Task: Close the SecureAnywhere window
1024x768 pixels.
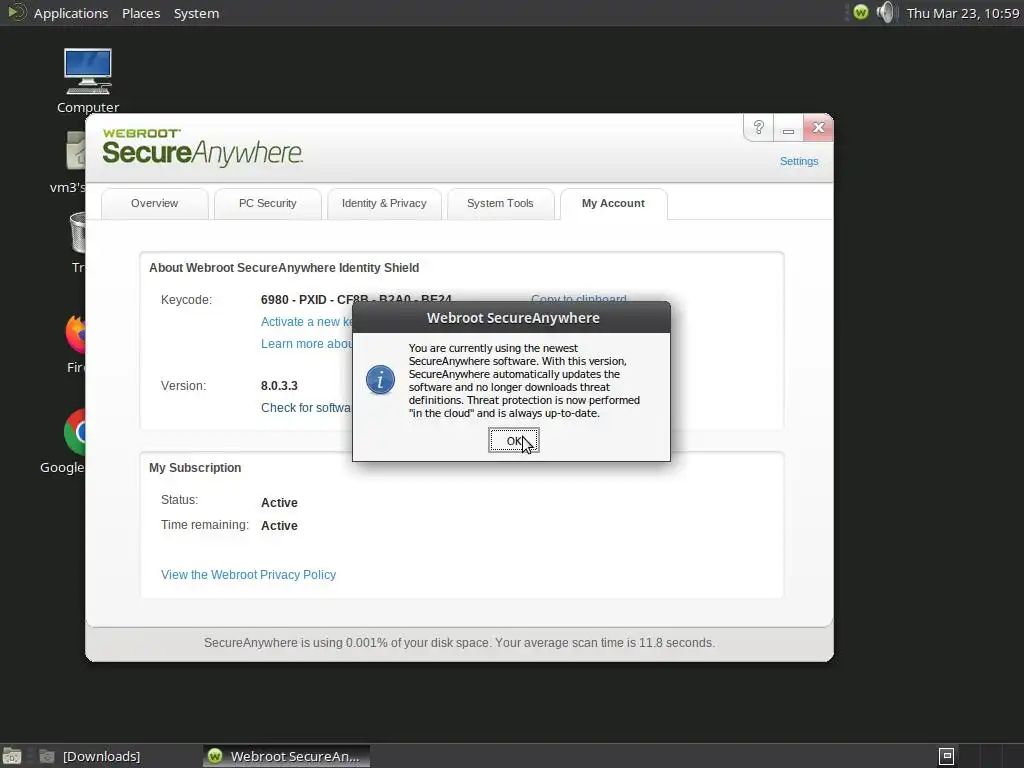Action: (x=818, y=127)
